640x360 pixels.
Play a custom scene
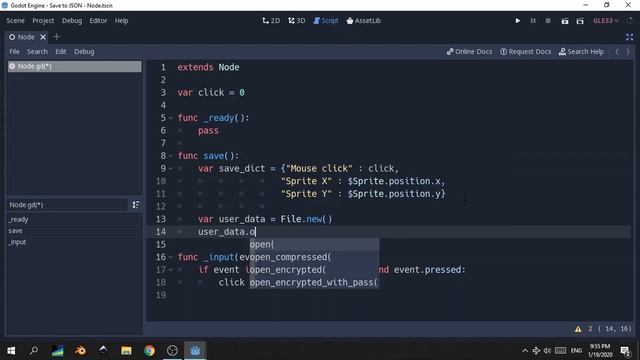coord(580,21)
